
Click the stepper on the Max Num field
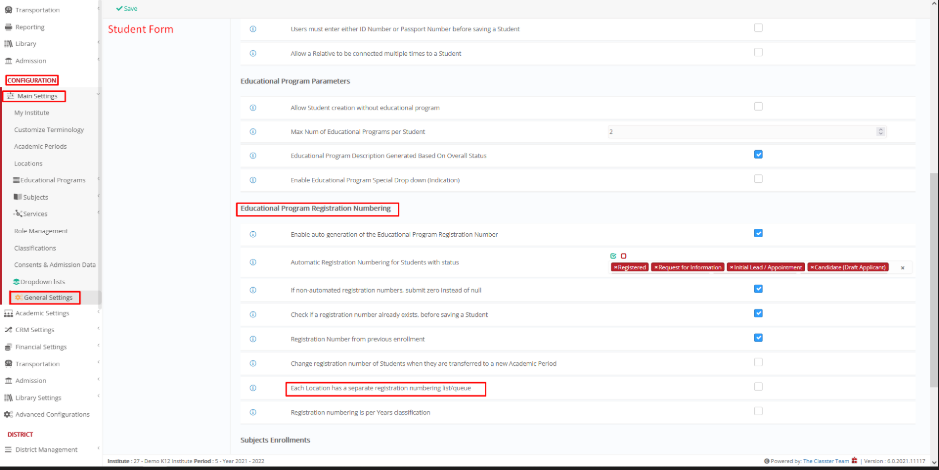pyautogui.click(x=880, y=132)
